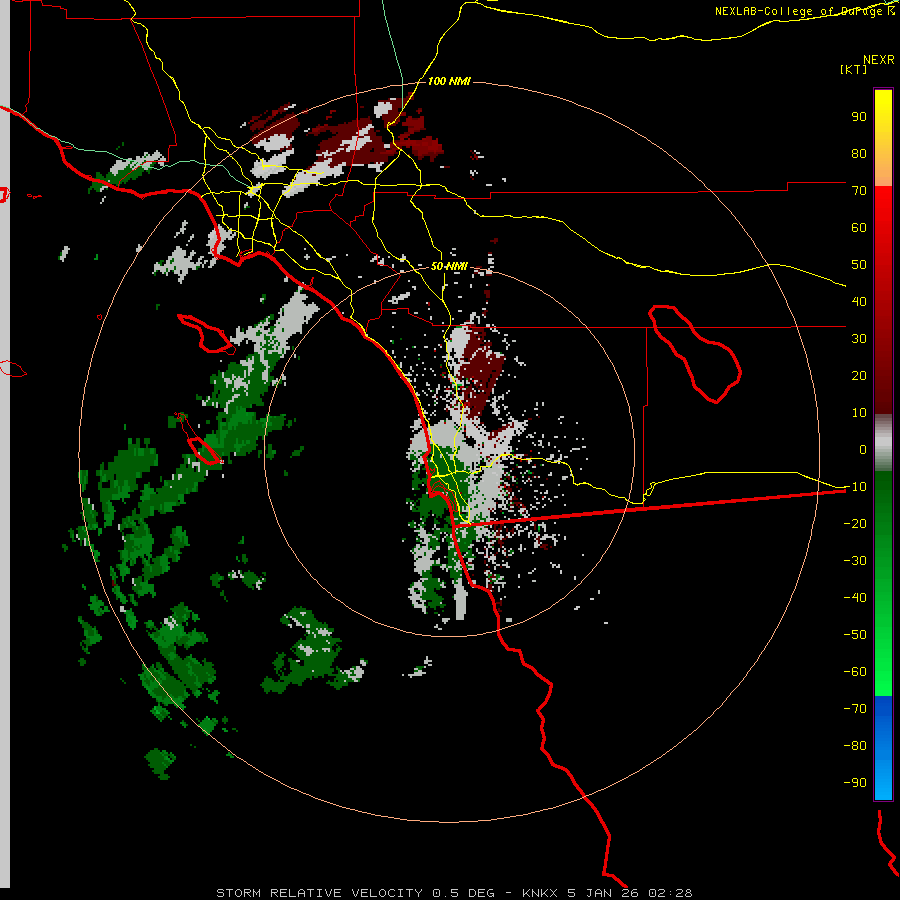Click the [KT] units label
Viewport: 900px width, 900px height.
point(854,69)
